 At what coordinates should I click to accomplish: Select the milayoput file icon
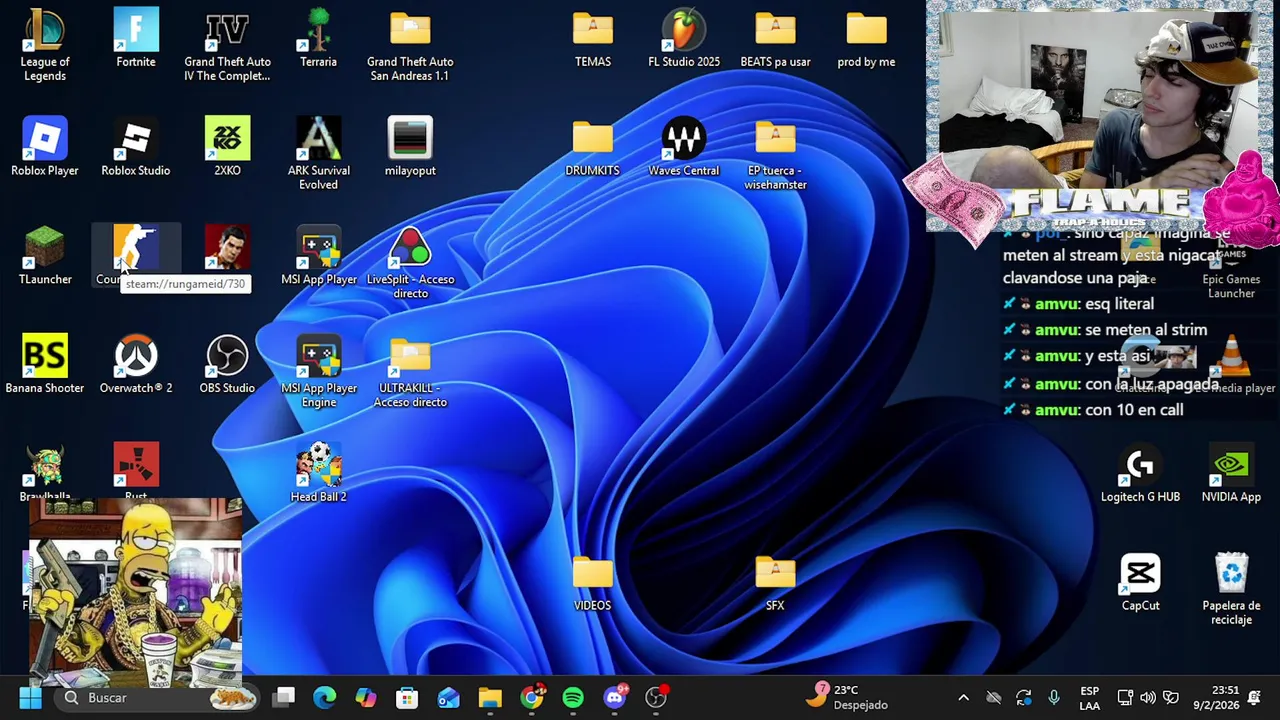pyautogui.click(x=410, y=147)
